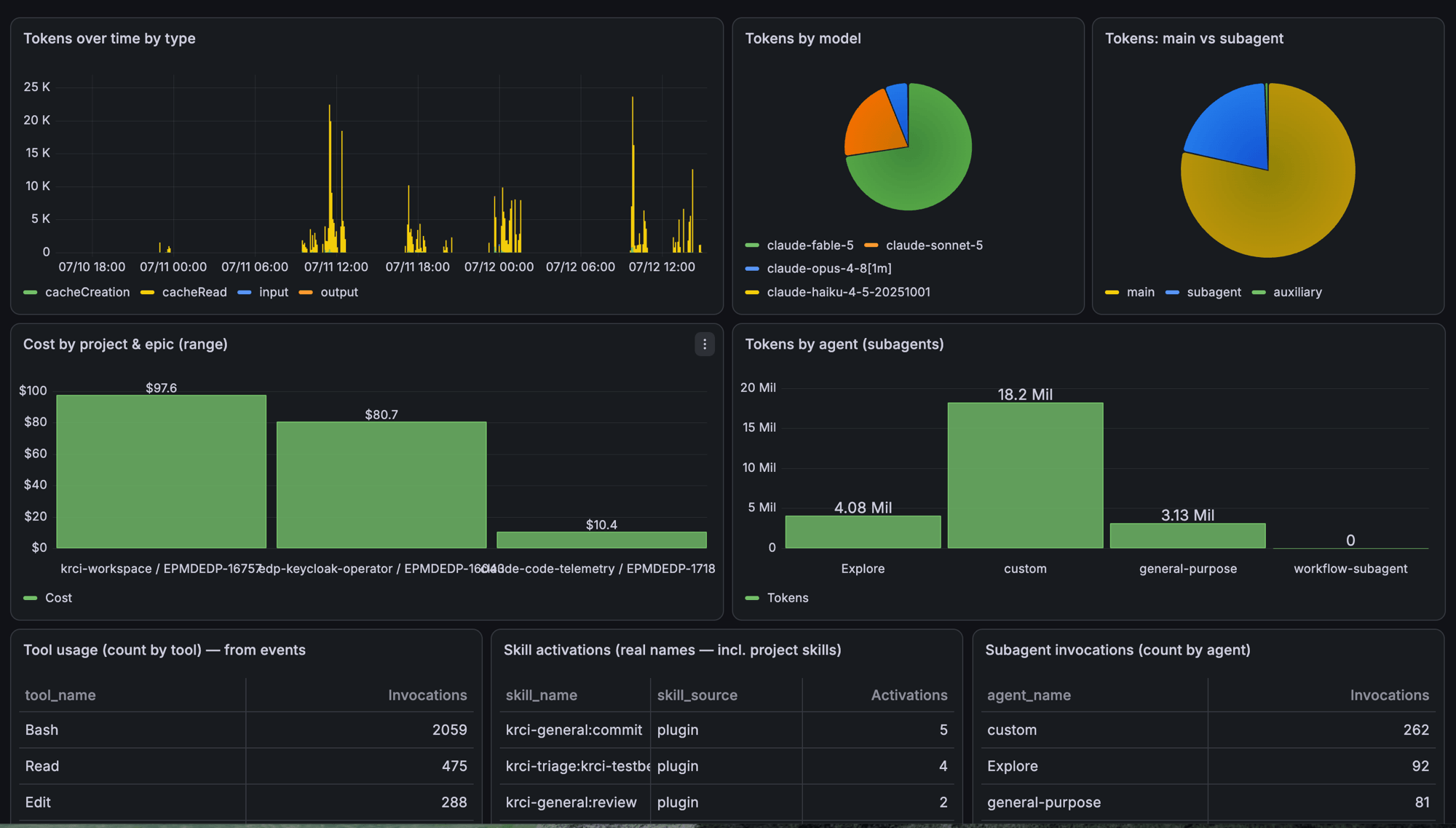
Task: Select custom row in Subagent invocations
Action: [1208, 730]
